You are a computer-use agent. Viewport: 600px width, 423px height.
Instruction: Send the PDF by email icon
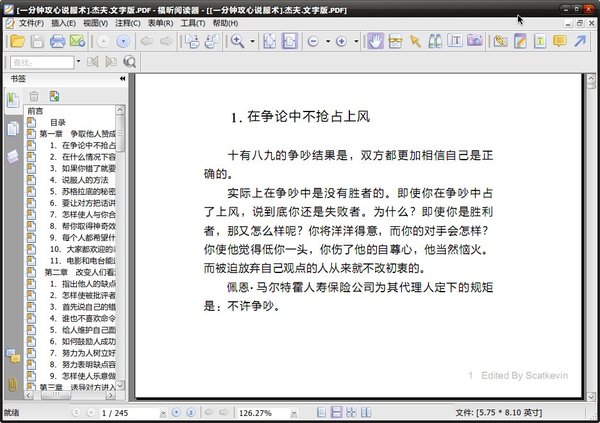tap(77, 41)
